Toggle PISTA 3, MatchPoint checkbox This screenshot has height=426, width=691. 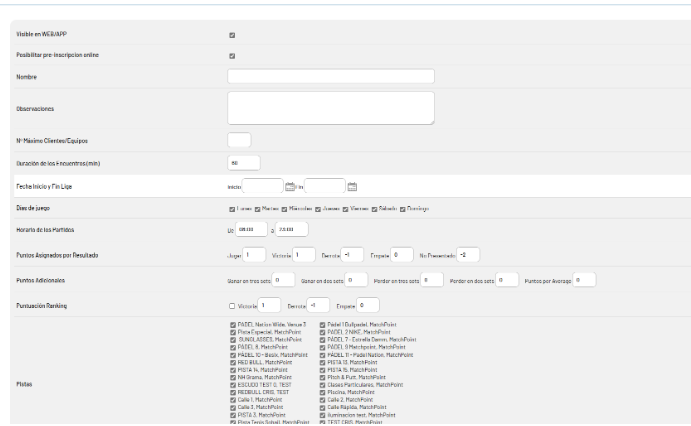point(233,415)
